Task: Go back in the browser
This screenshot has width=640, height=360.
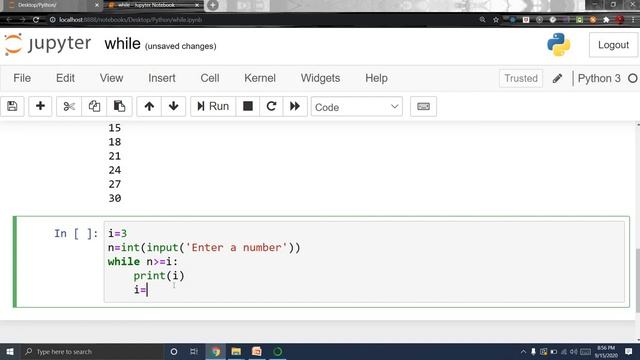Action: pos(9,20)
